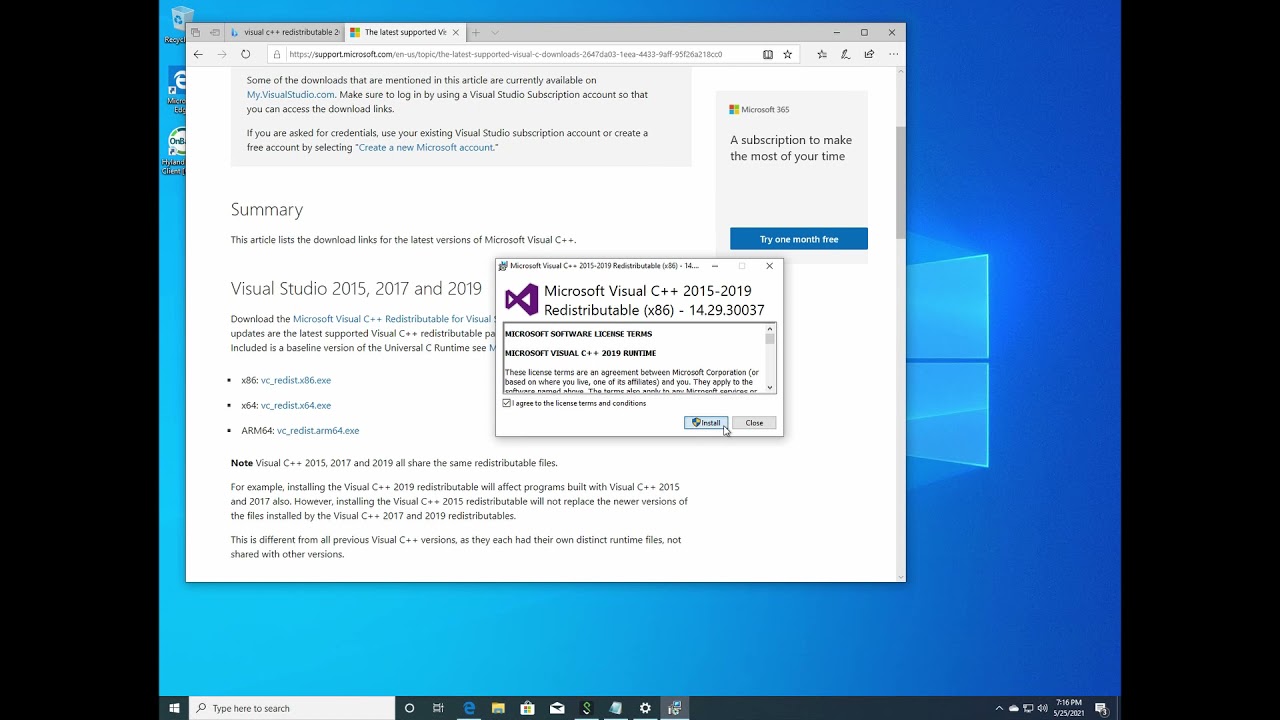Go back in Edge browser

(198, 54)
